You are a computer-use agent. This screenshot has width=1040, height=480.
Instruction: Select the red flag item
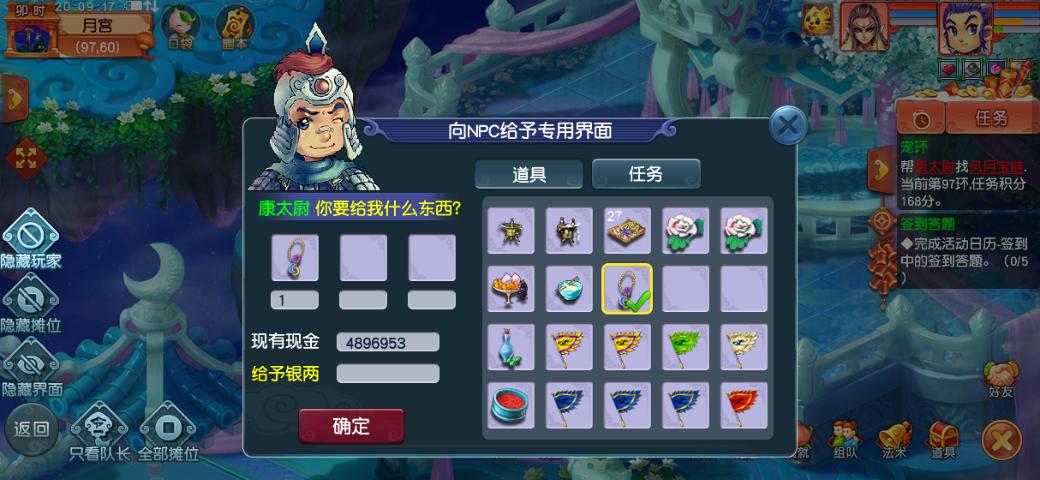point(744,405)
